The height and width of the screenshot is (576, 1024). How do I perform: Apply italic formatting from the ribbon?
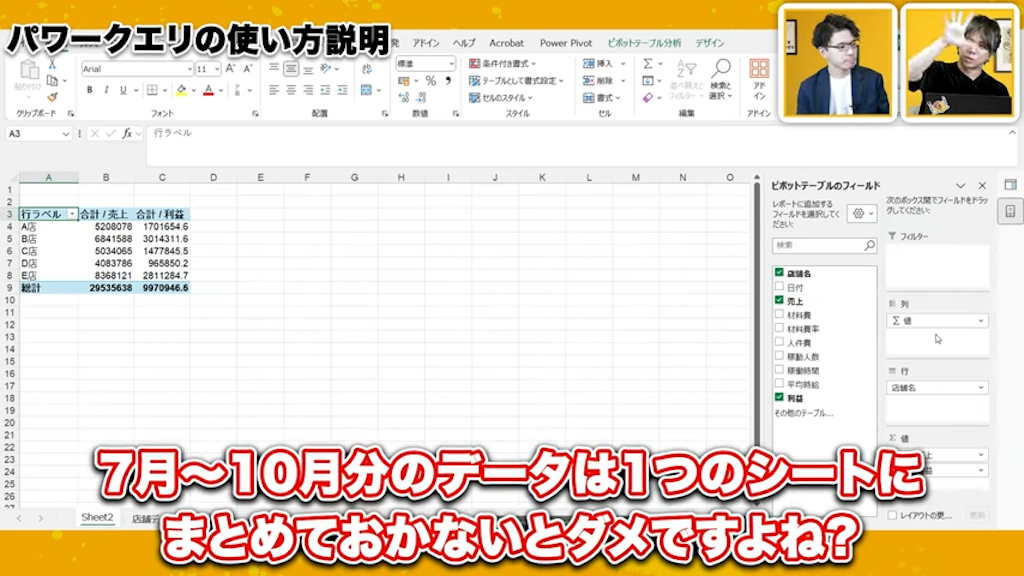click(x=106, y=90)
